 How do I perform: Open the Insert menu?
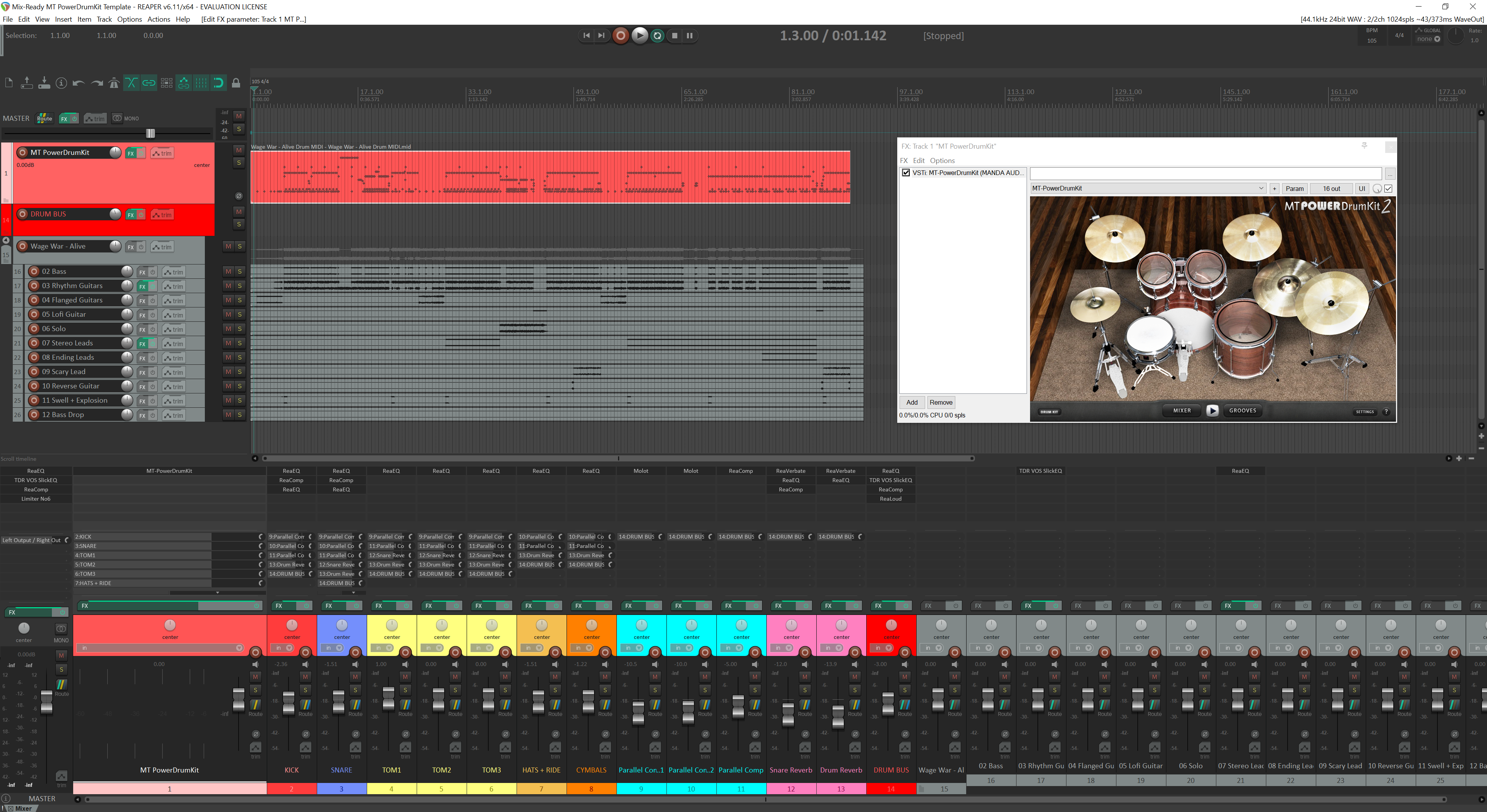pyautogui.click(x=63, y=19)
